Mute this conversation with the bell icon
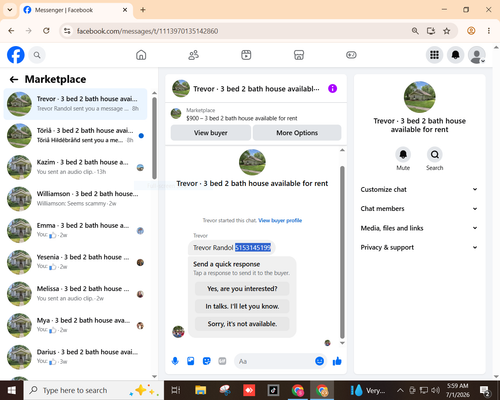 click(403, 154)
